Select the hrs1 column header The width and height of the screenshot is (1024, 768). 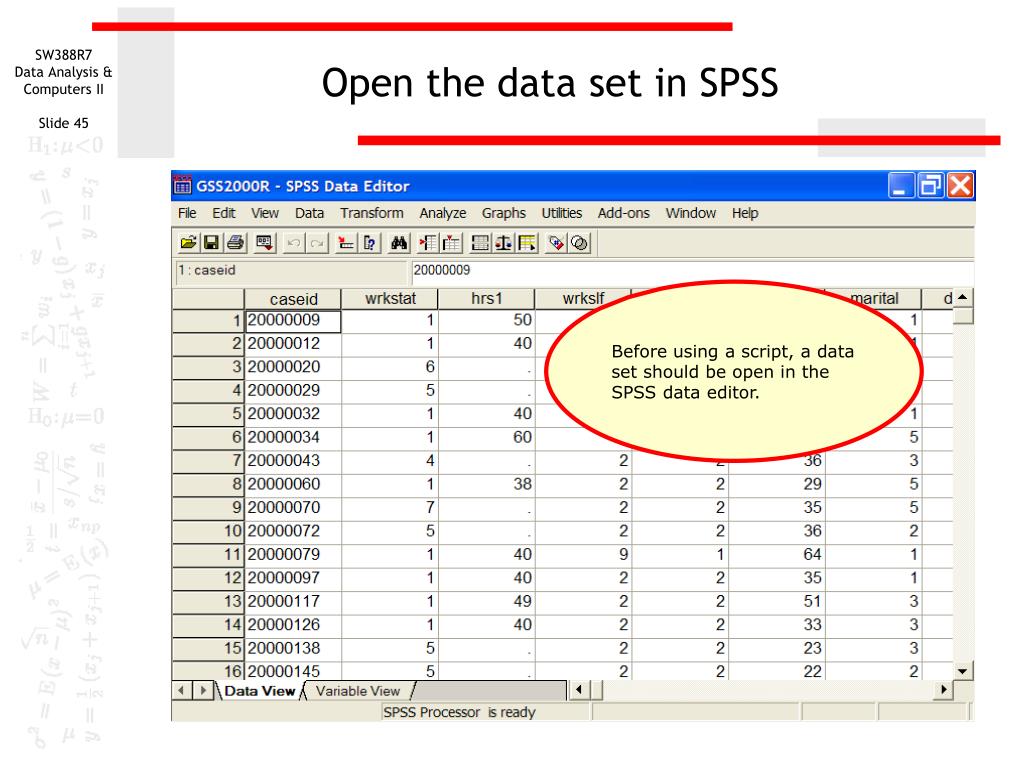487,299
